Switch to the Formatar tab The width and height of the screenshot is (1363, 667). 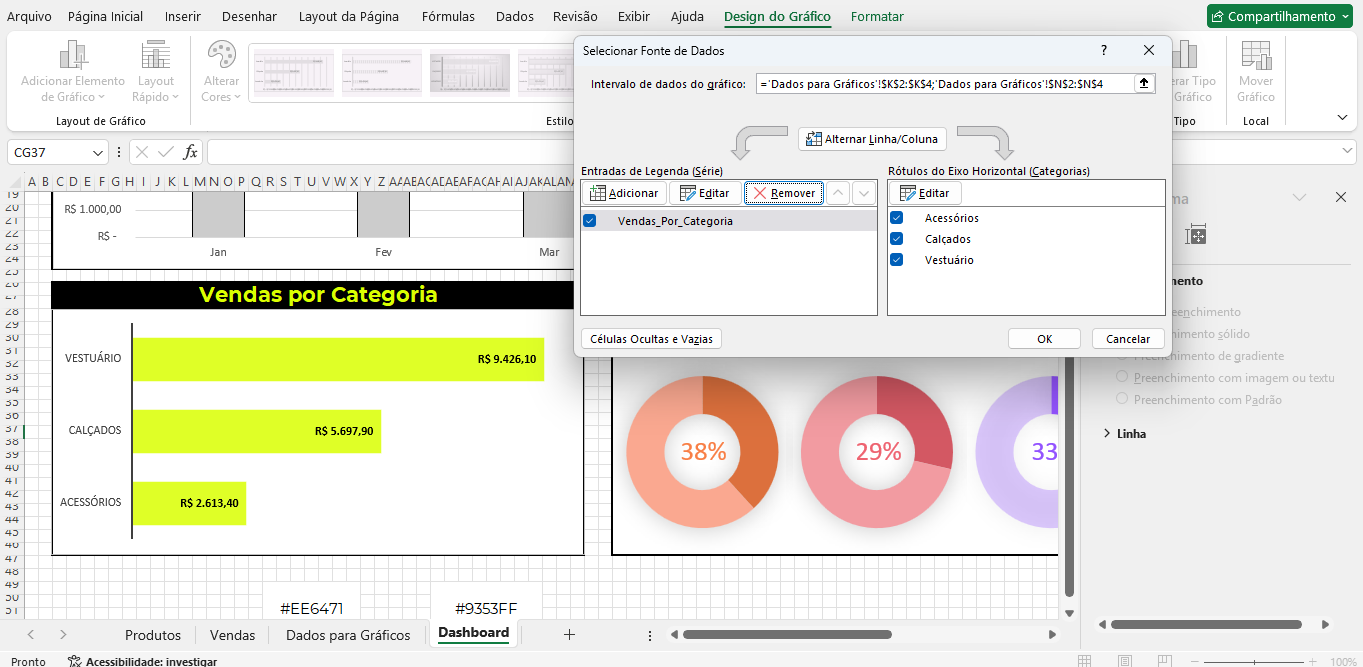click(x=877, y=16)
